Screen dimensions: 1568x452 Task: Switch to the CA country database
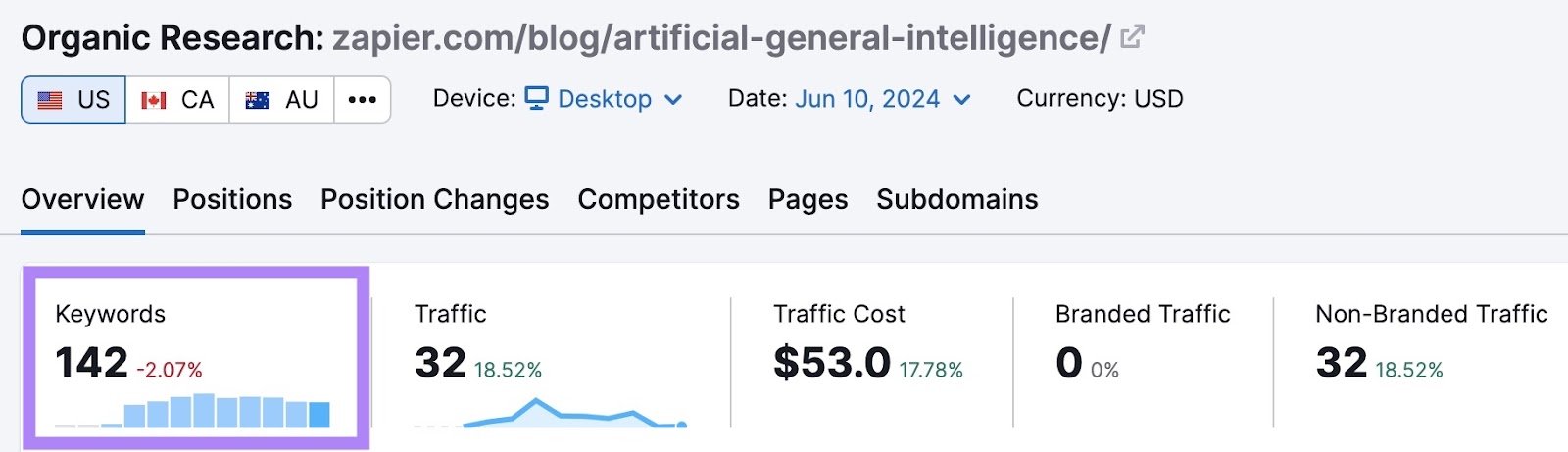(x=177, y=100)
